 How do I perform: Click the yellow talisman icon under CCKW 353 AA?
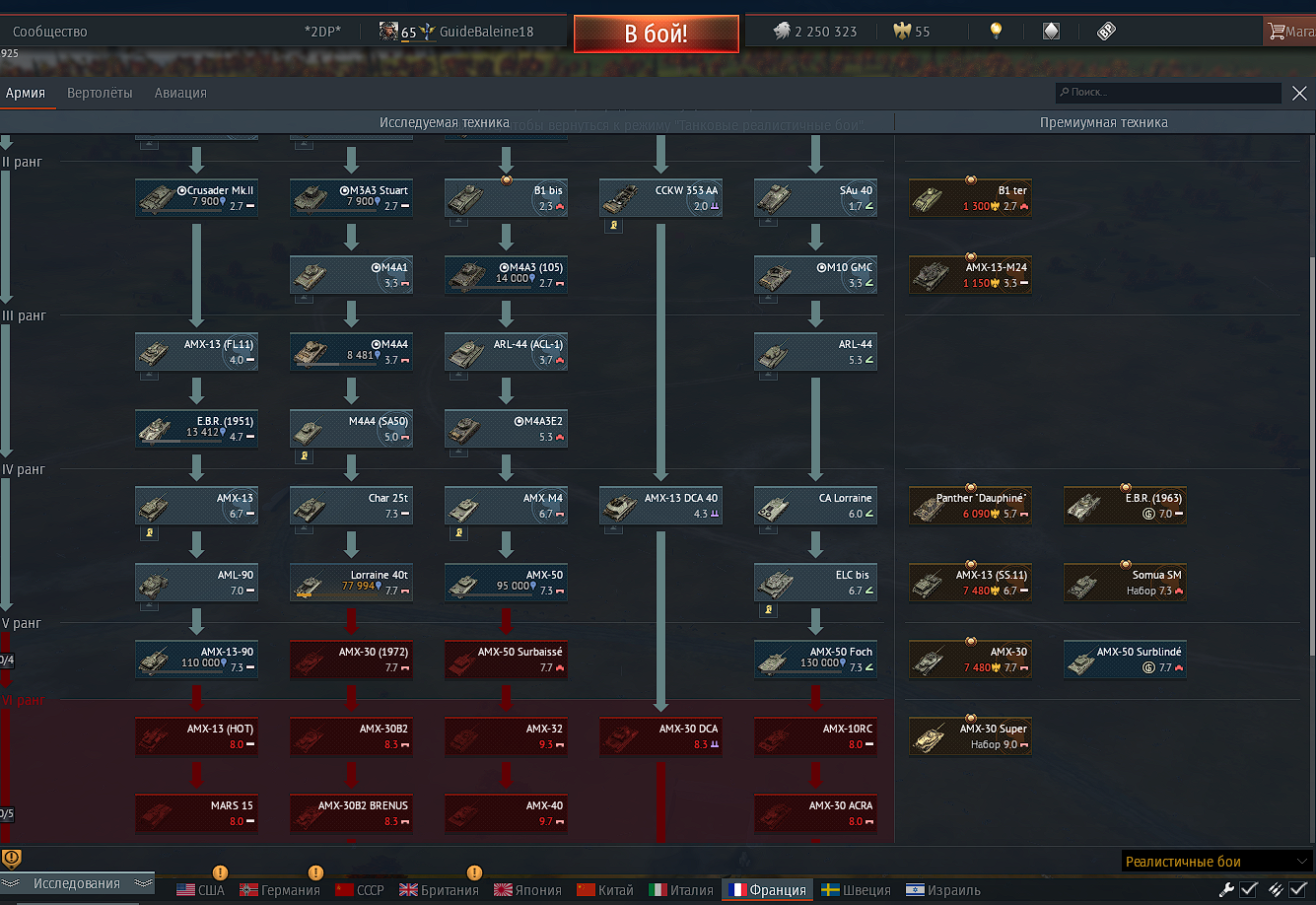[x=613, y=226]
